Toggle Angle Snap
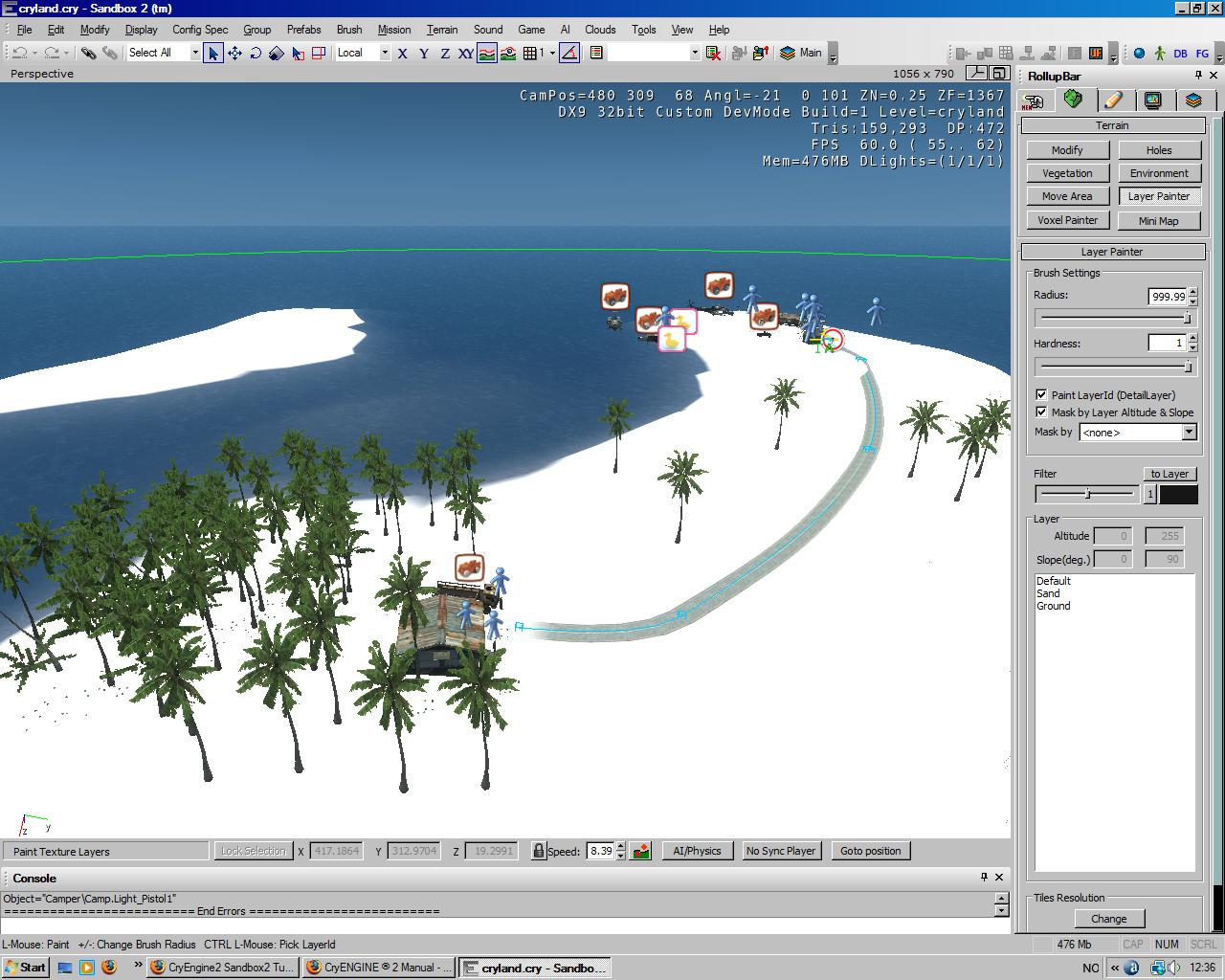Viewport: 1225px width, 980px height. point(569,53)
